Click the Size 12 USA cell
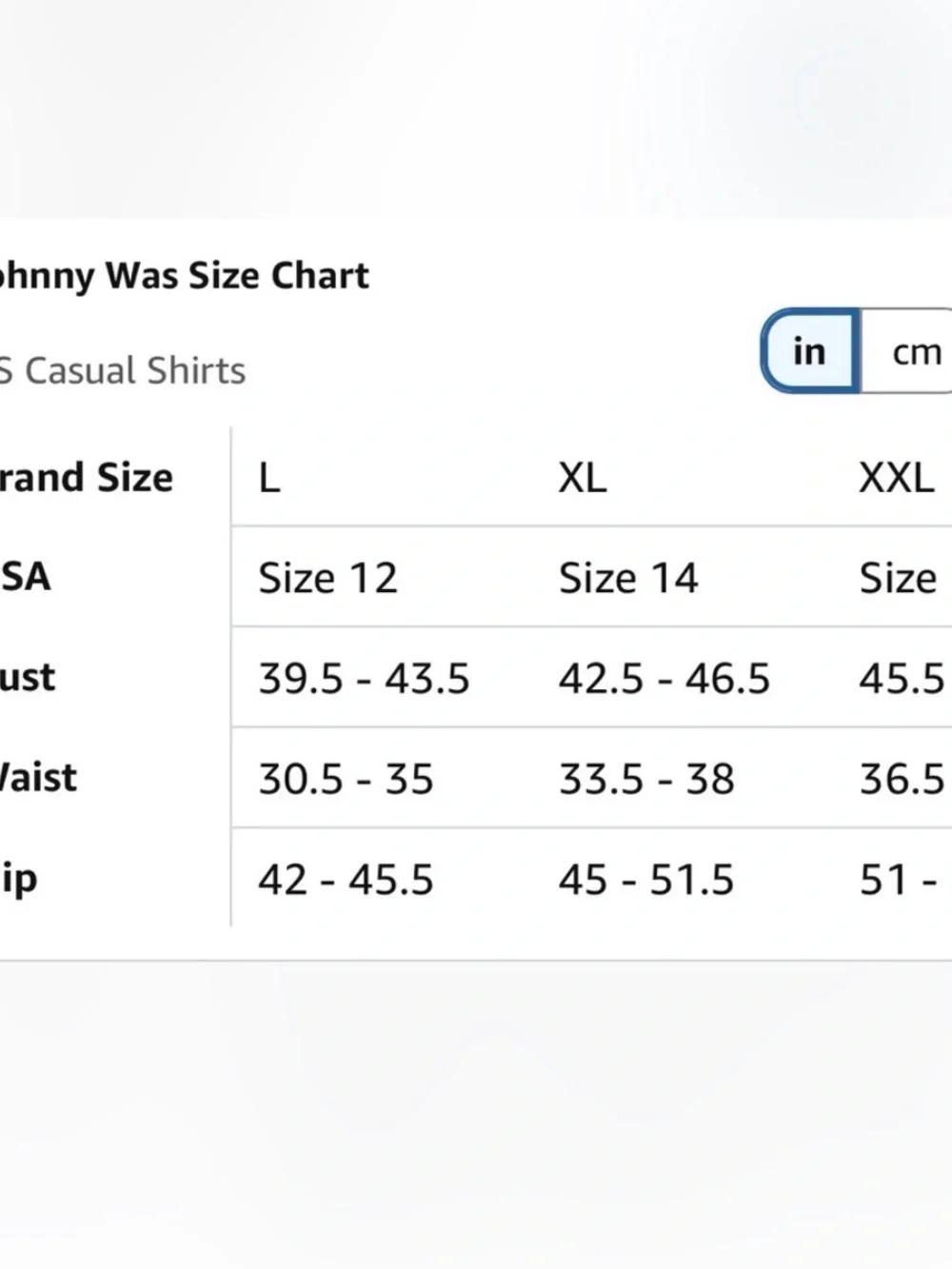 click(x=327, y=578)
